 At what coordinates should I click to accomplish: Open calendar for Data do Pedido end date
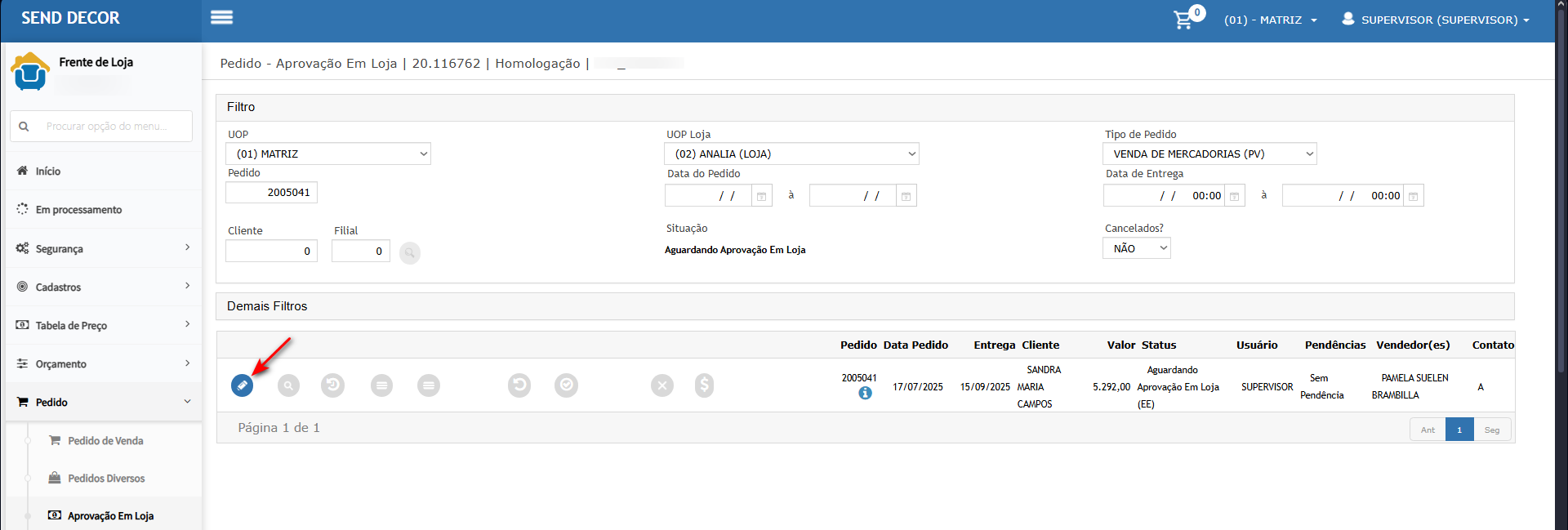coord(906,196)
